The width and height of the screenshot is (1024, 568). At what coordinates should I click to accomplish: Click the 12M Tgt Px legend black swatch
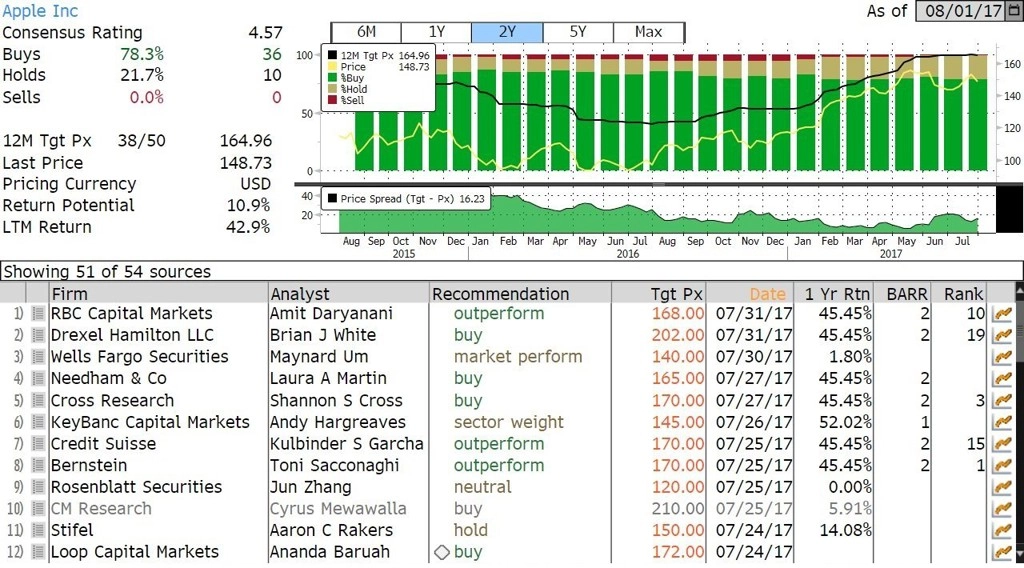click(x=332, y=55)
